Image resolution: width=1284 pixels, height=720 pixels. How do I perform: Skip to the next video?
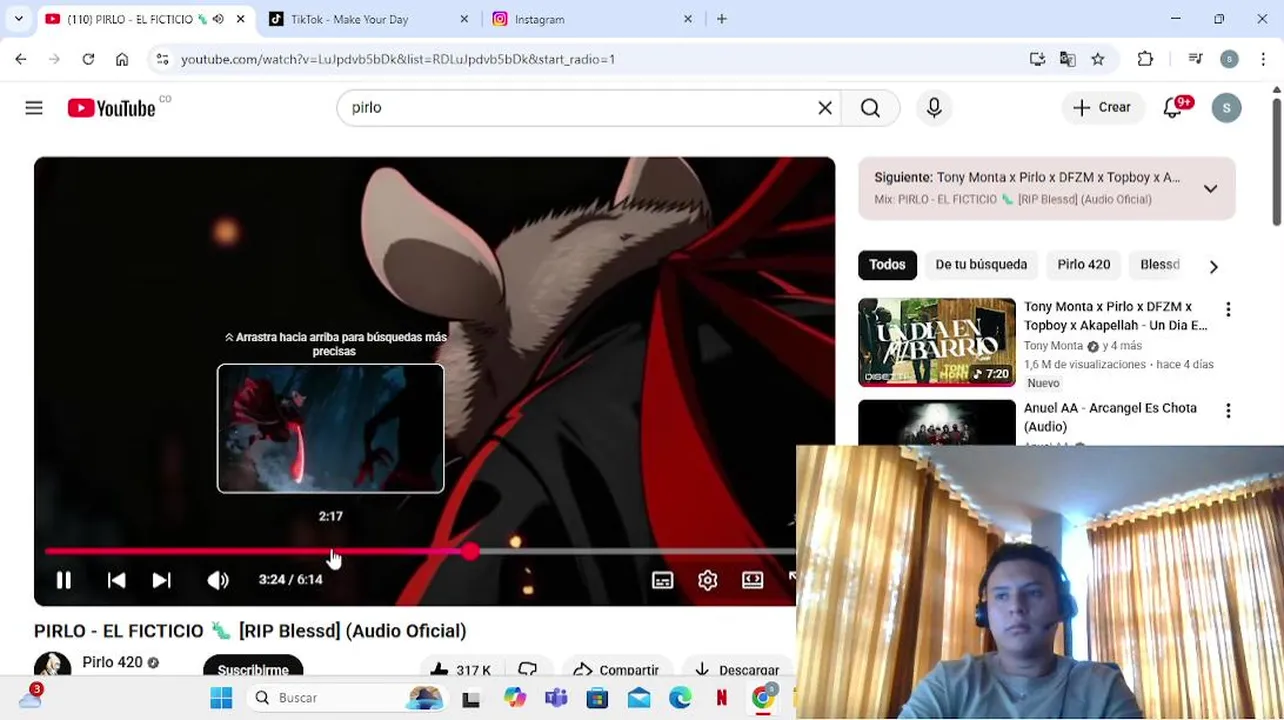[x=161, y=580]
